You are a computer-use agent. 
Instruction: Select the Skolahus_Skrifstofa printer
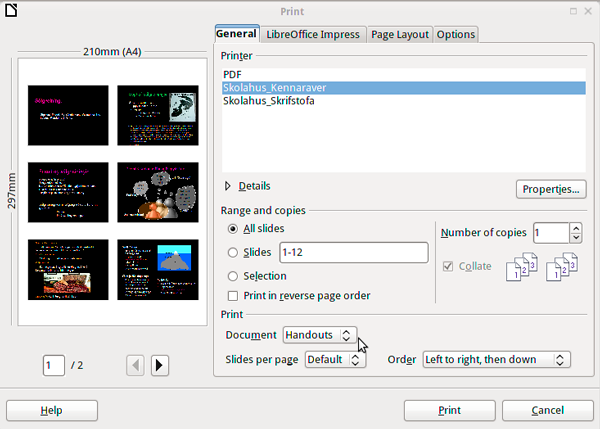(x=269, y=101)
